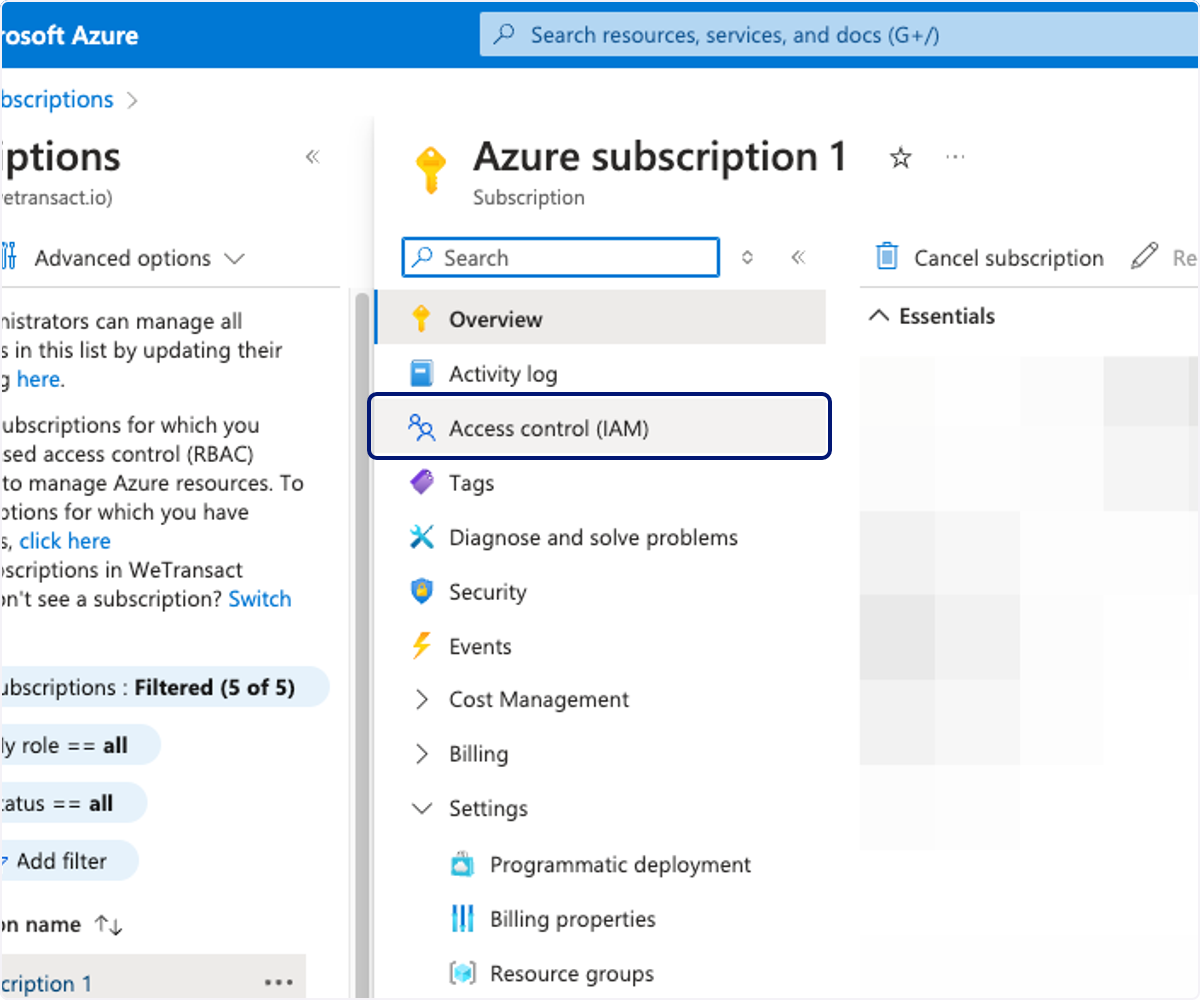Open the Security menu item
This screenshot has width=1200, height=1000.
click(x=601, y=591)
